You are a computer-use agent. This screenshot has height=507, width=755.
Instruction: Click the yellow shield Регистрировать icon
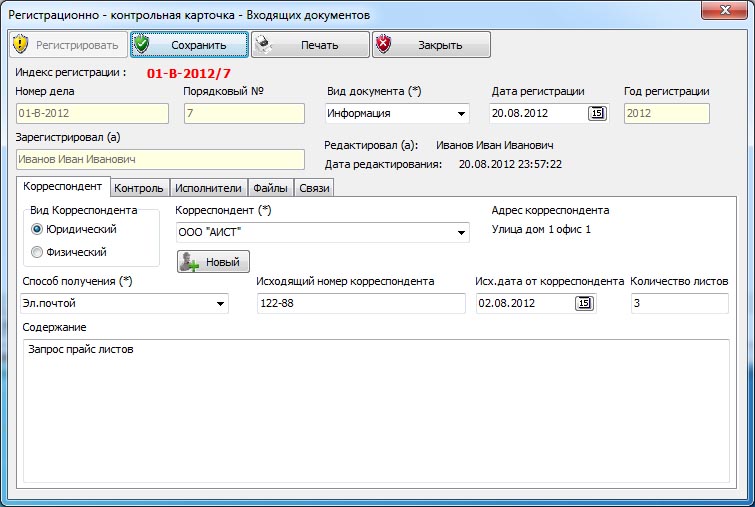[21, 45]
